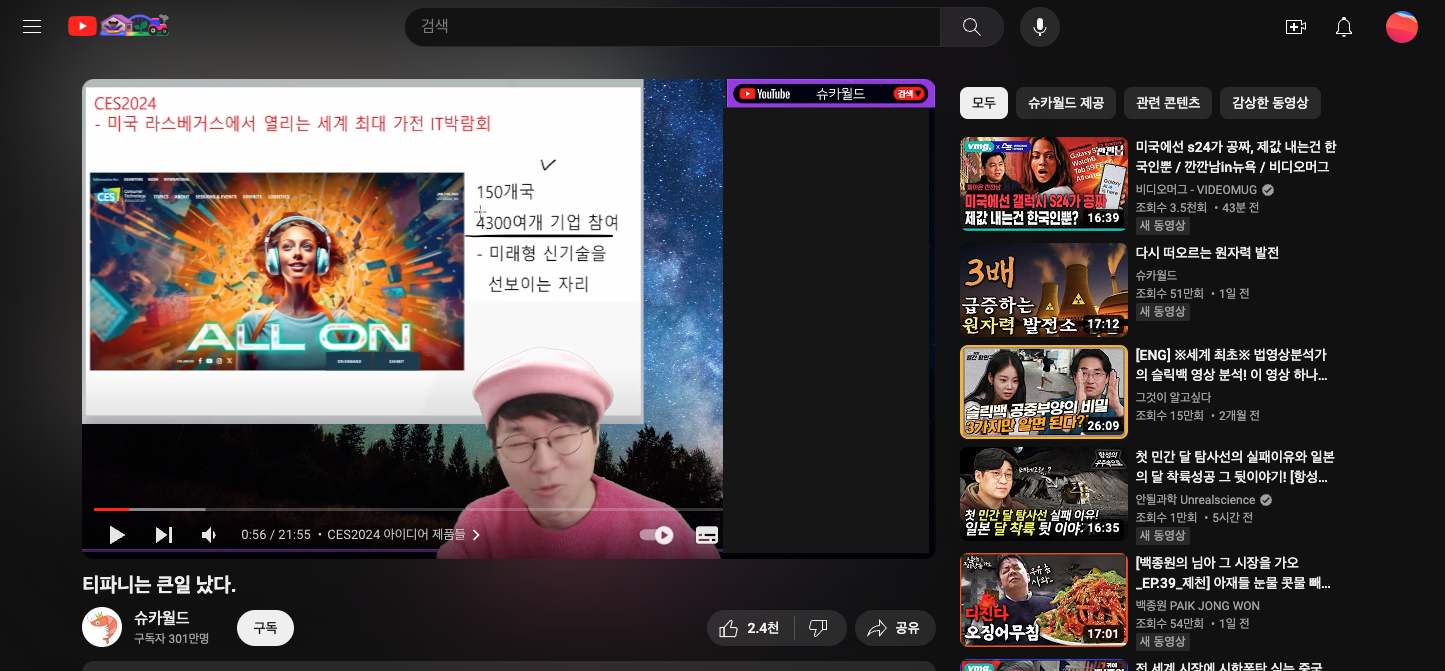
Task: Open the title 다시 떠오르는 원자력 발전
Action: [1207, 253]
